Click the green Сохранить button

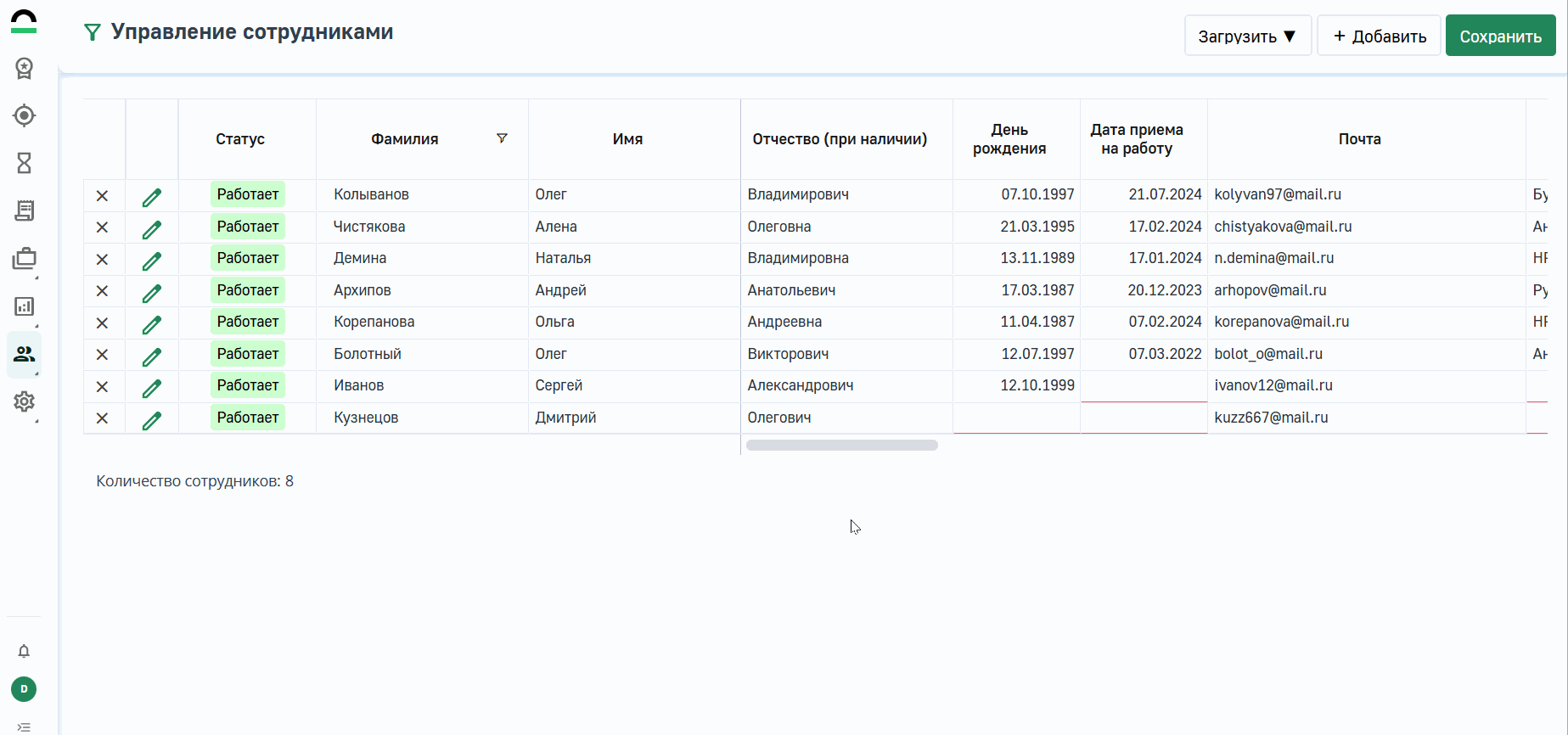pyautogui.click(x=1500, y=36)
